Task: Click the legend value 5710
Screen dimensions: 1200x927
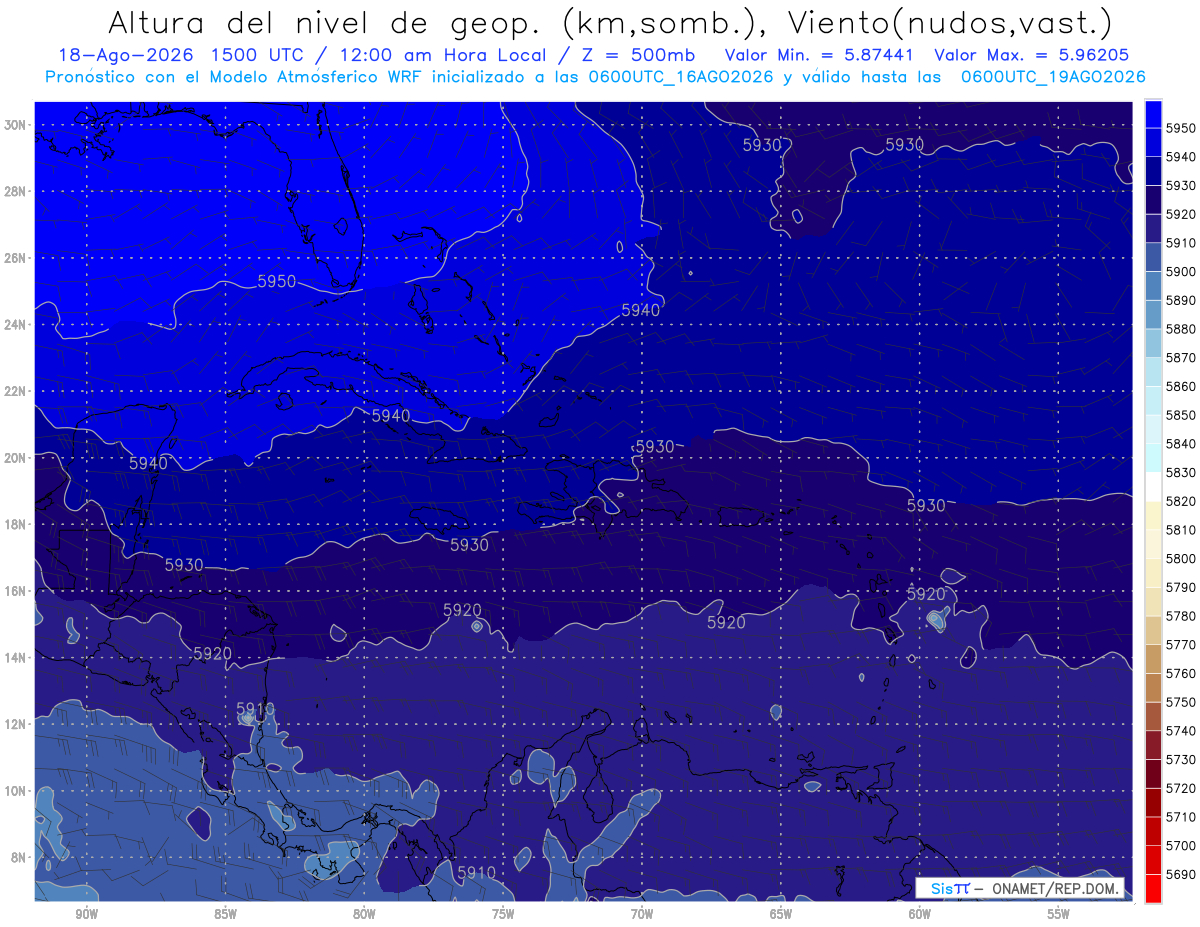Action: pos(1181,817)
